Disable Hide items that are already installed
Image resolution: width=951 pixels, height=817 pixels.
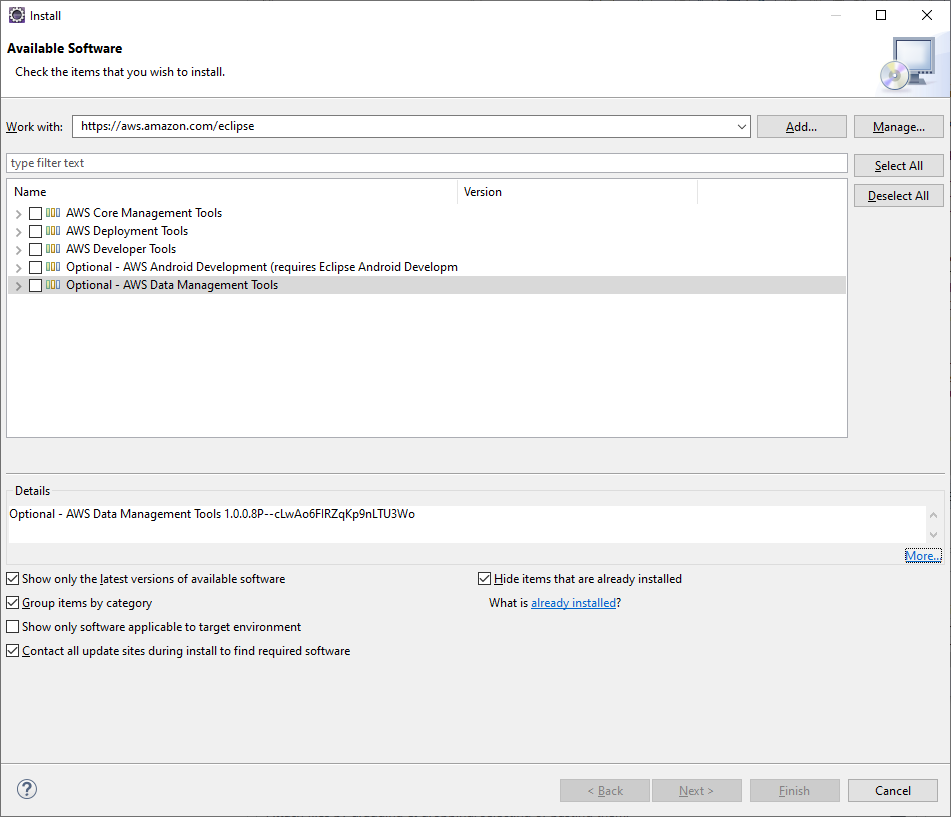coord(484,578)
